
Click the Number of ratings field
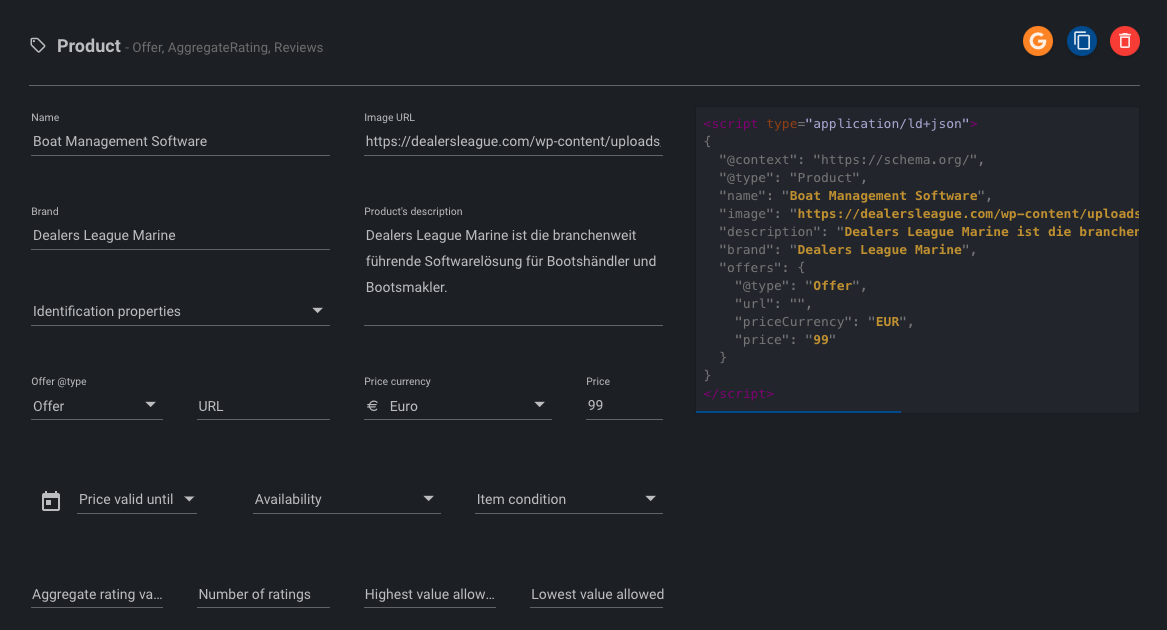coord(263,594)
